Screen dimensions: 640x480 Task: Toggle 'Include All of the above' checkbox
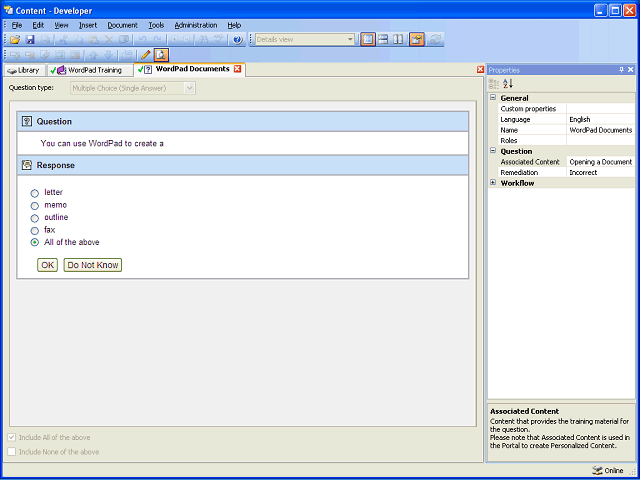(11, 438)
